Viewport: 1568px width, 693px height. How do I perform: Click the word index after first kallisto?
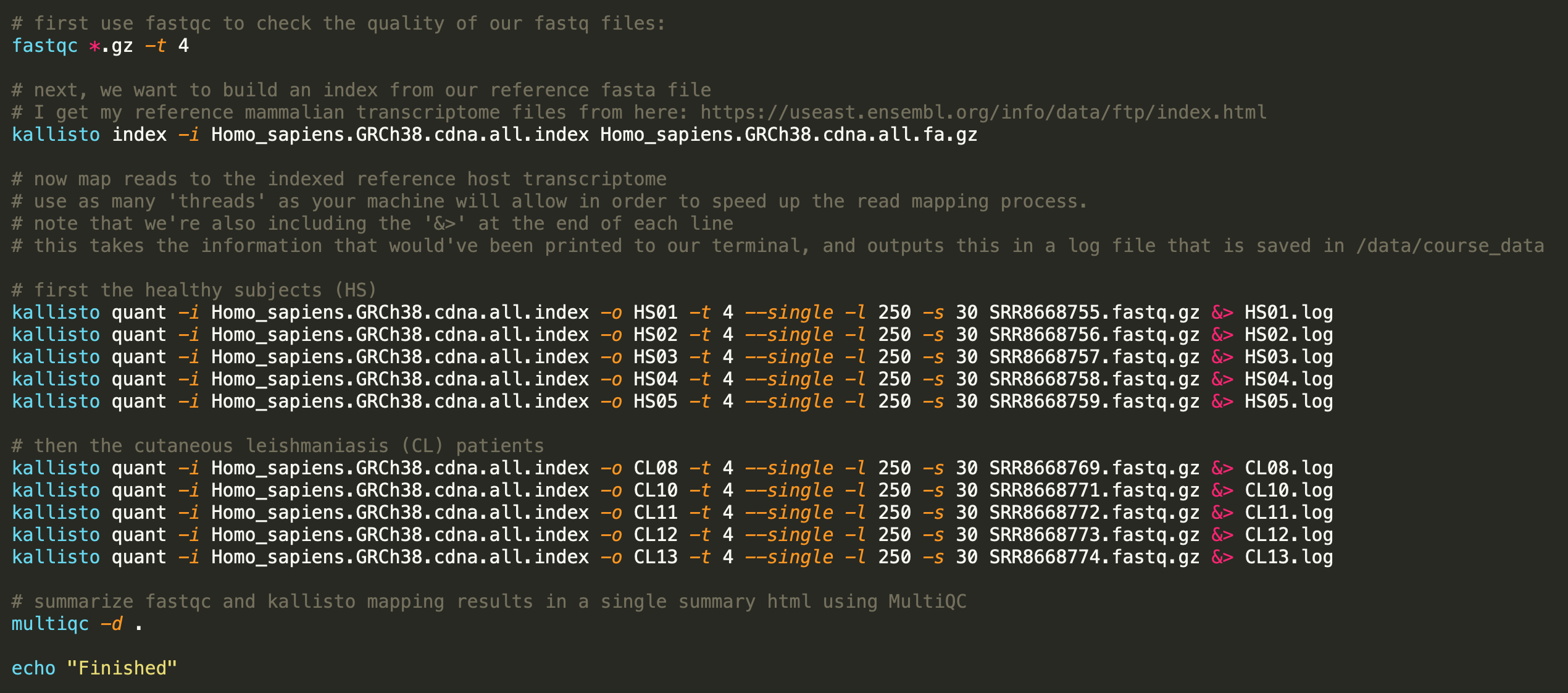[x=140, y=135]
